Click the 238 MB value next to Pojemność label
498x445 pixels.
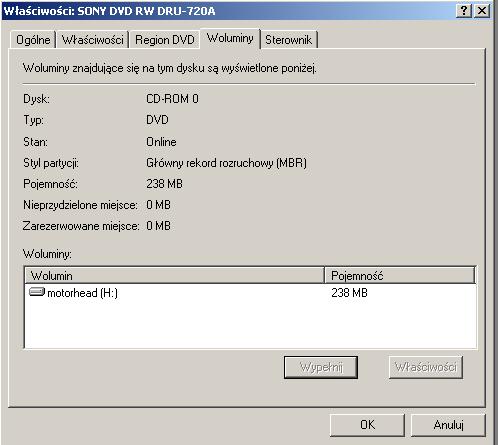pos(164,184)
